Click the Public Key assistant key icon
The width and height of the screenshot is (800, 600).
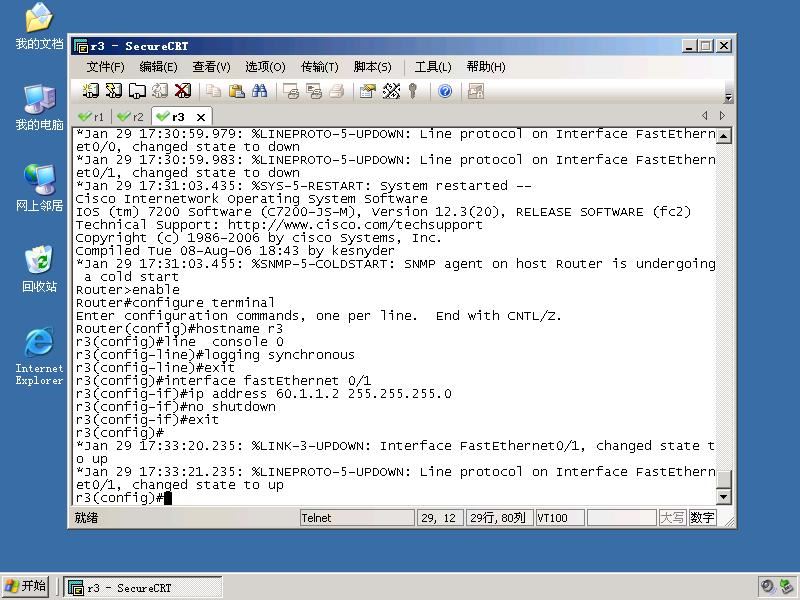pos(413,91)
